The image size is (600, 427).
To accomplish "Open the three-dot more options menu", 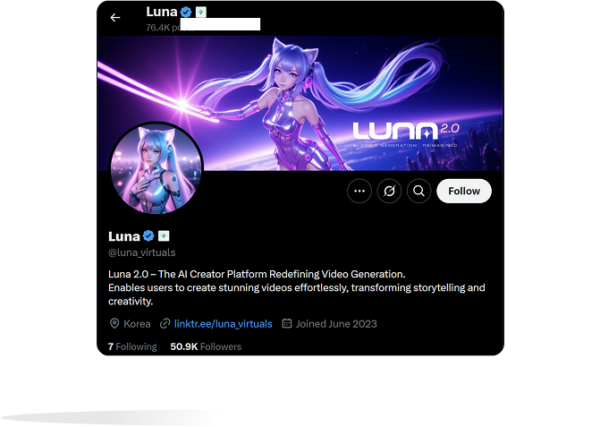I will click(359, 191).
